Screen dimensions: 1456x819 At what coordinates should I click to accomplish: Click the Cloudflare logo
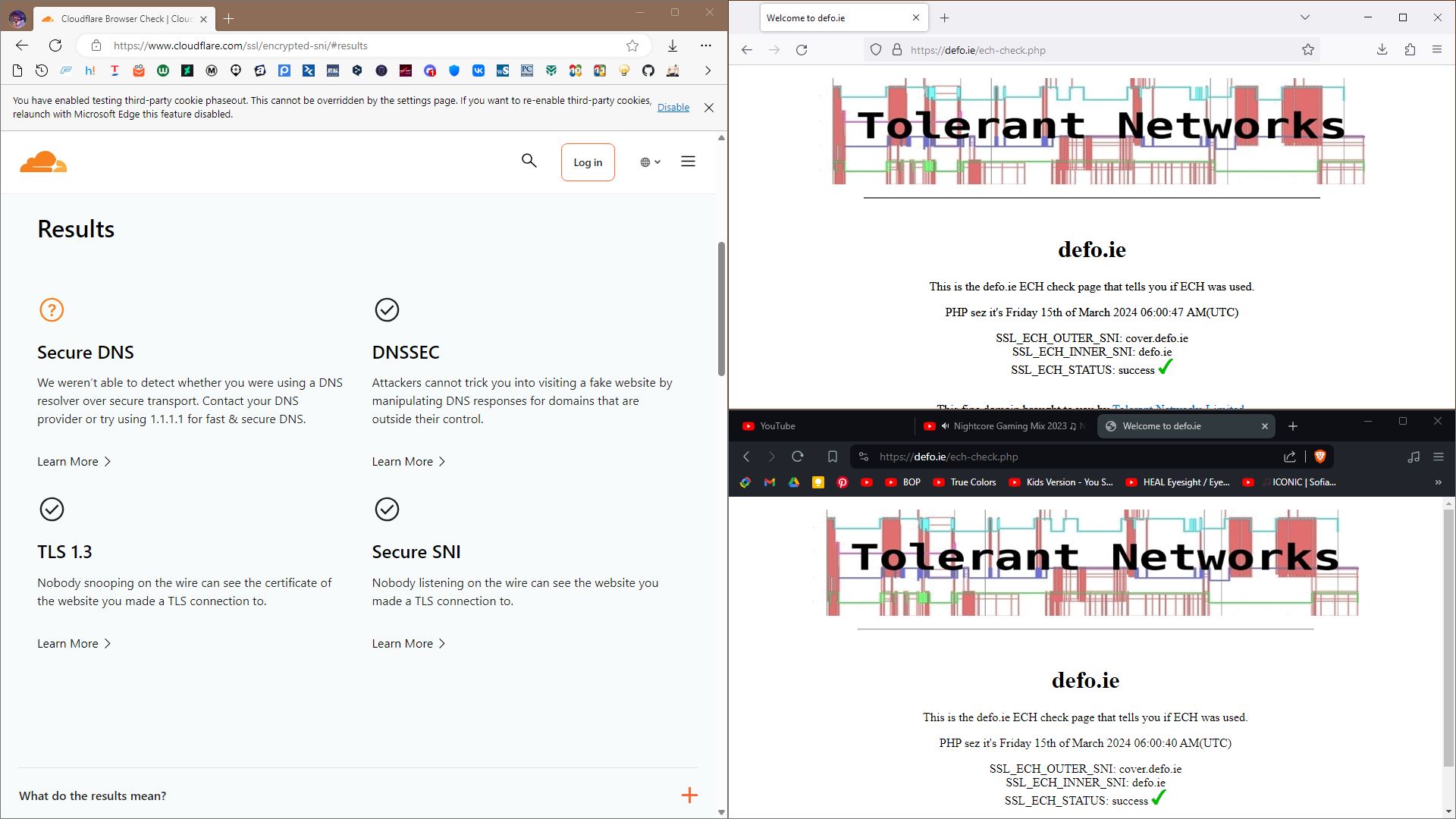(x=43, y=162)
